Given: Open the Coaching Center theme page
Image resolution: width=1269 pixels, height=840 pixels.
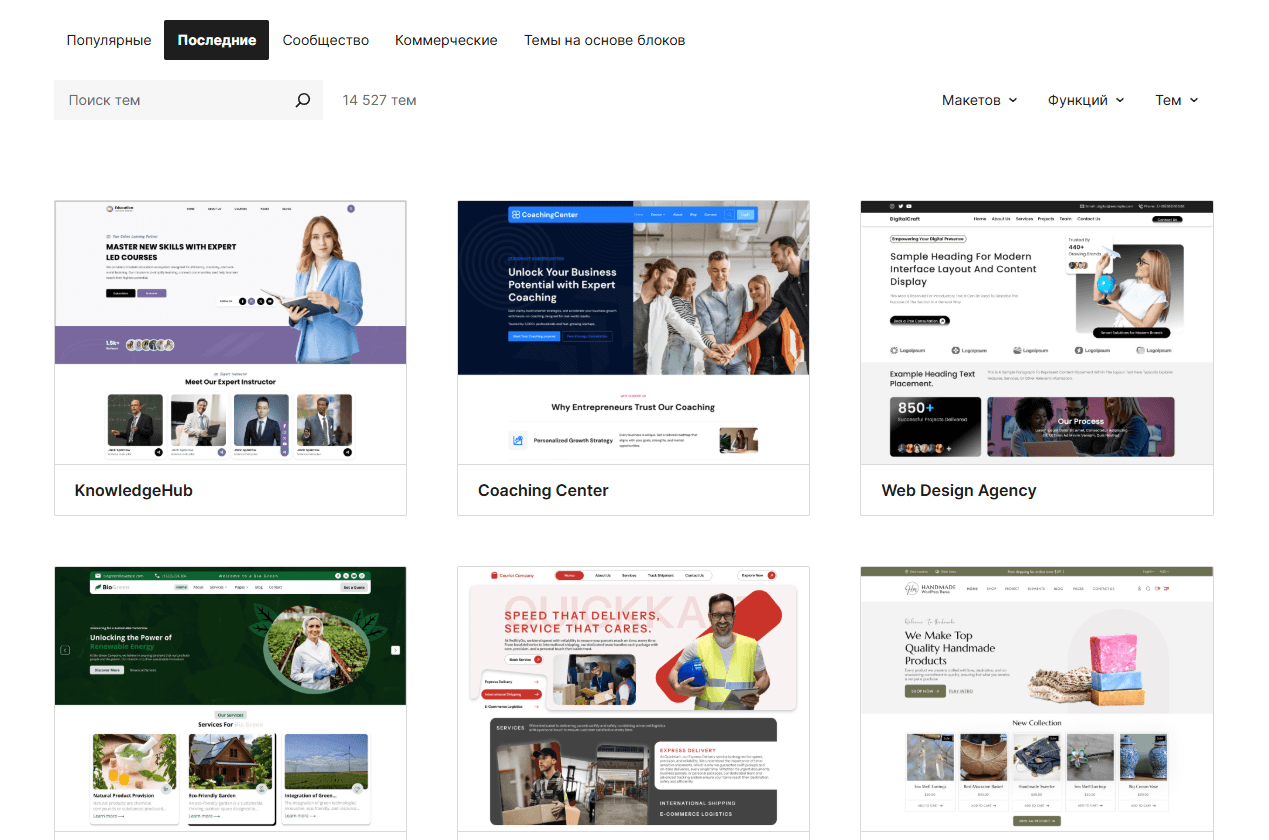Looking at the screenshot, I should [x=543, y=490].
